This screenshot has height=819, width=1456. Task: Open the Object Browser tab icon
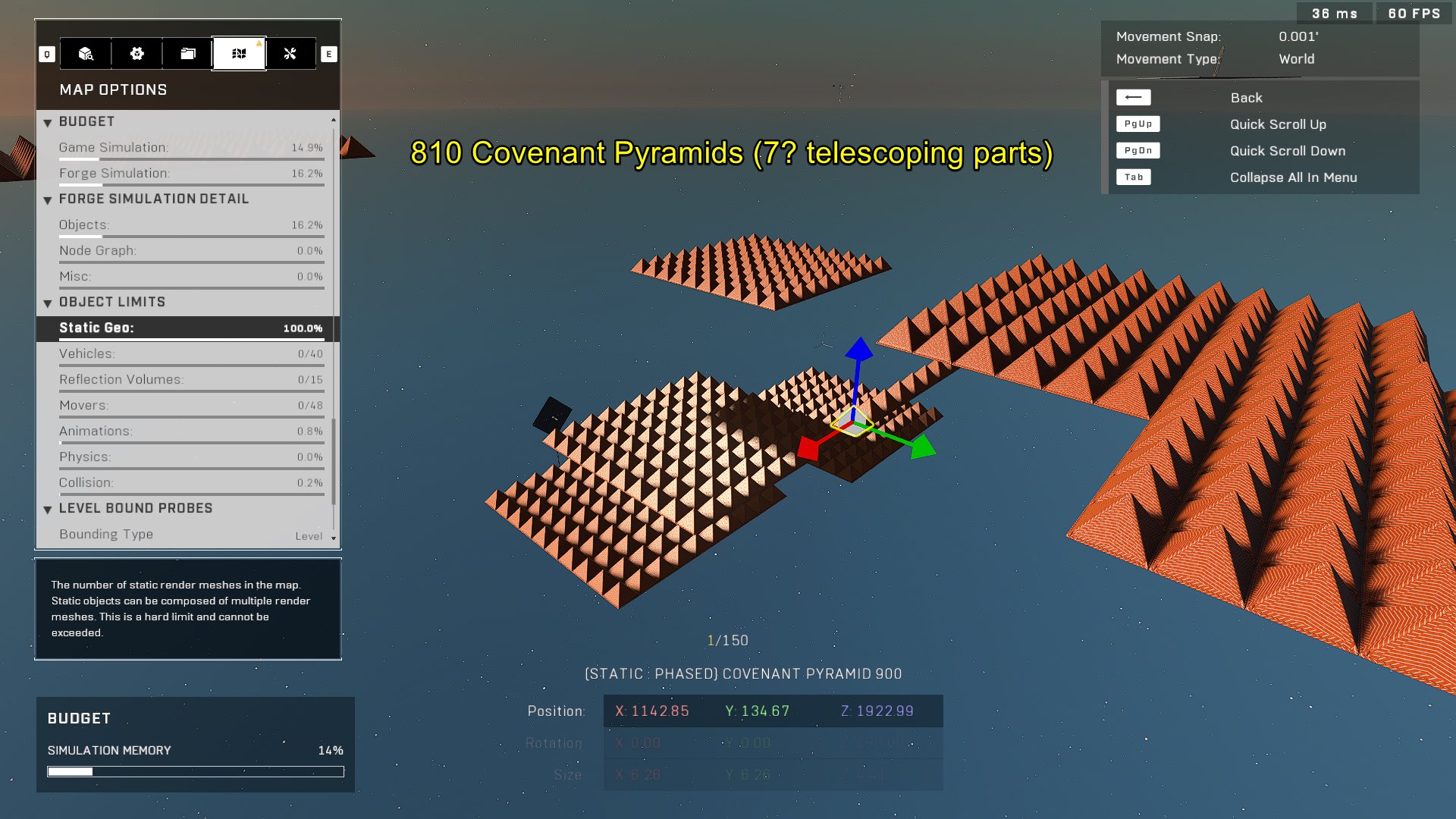click(x=86, y=54)
